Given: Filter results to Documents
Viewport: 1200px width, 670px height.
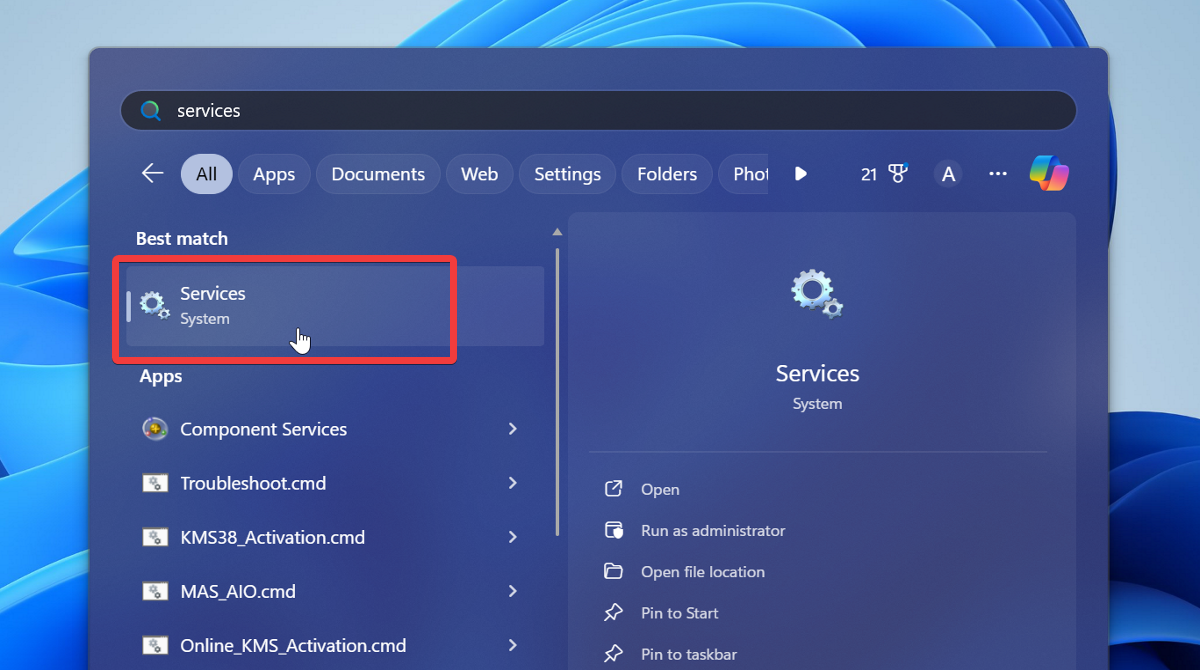Looking at the screenshot, I should coord(377,173).
